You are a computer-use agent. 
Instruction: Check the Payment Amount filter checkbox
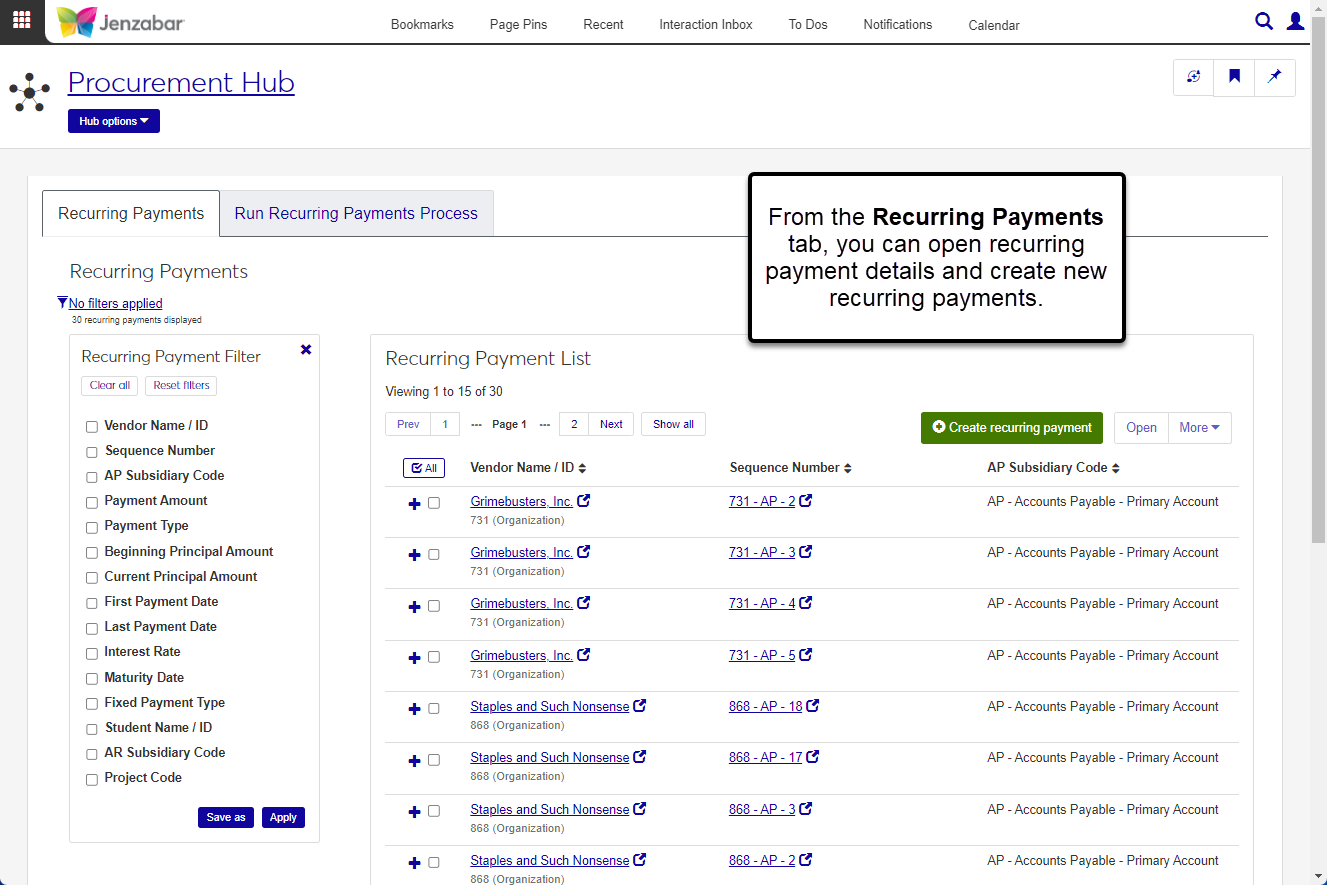(x=92, y=502)
